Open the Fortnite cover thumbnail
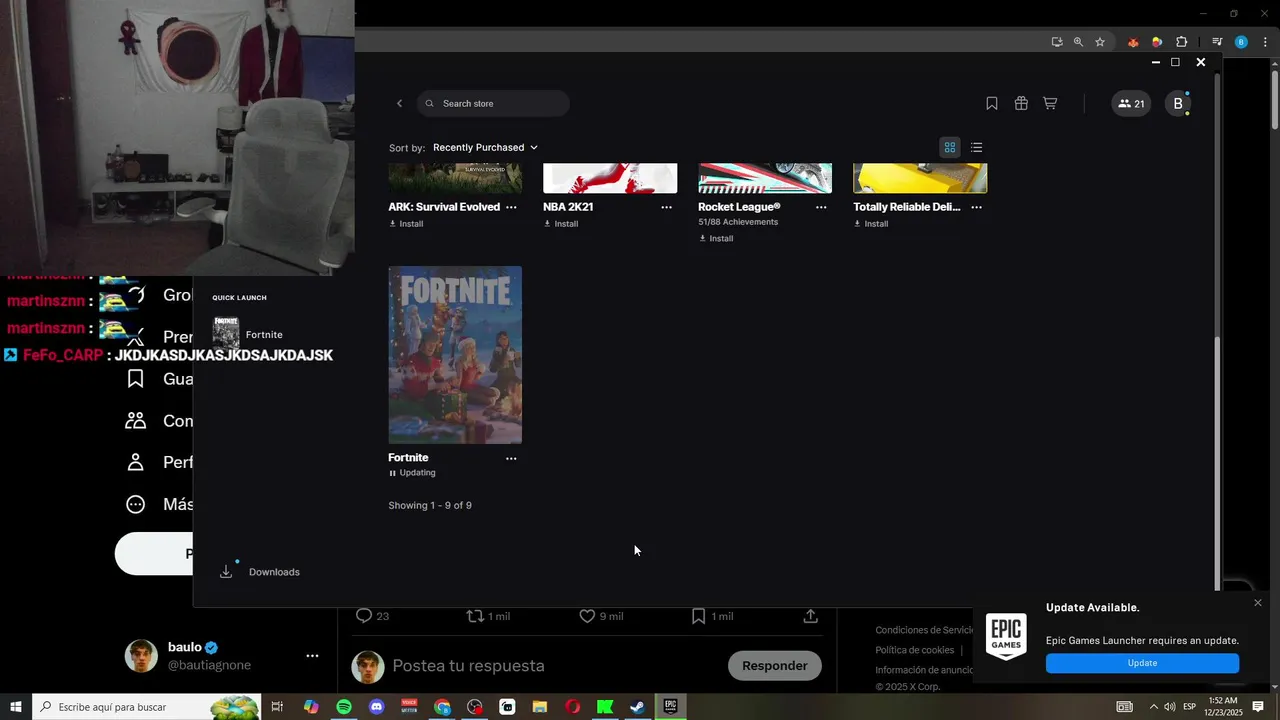Image resolution: width=1280 pixels, height=720 pixels. click(455, 355)
